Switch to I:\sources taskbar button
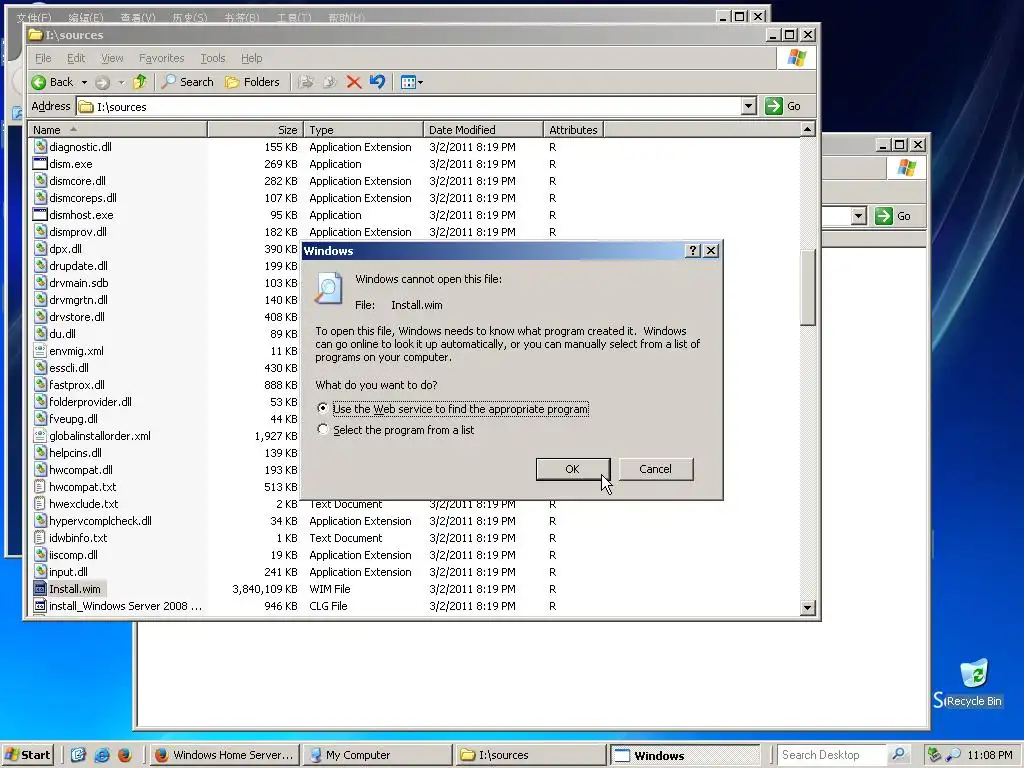1024x768 pixels. [531, 755]
